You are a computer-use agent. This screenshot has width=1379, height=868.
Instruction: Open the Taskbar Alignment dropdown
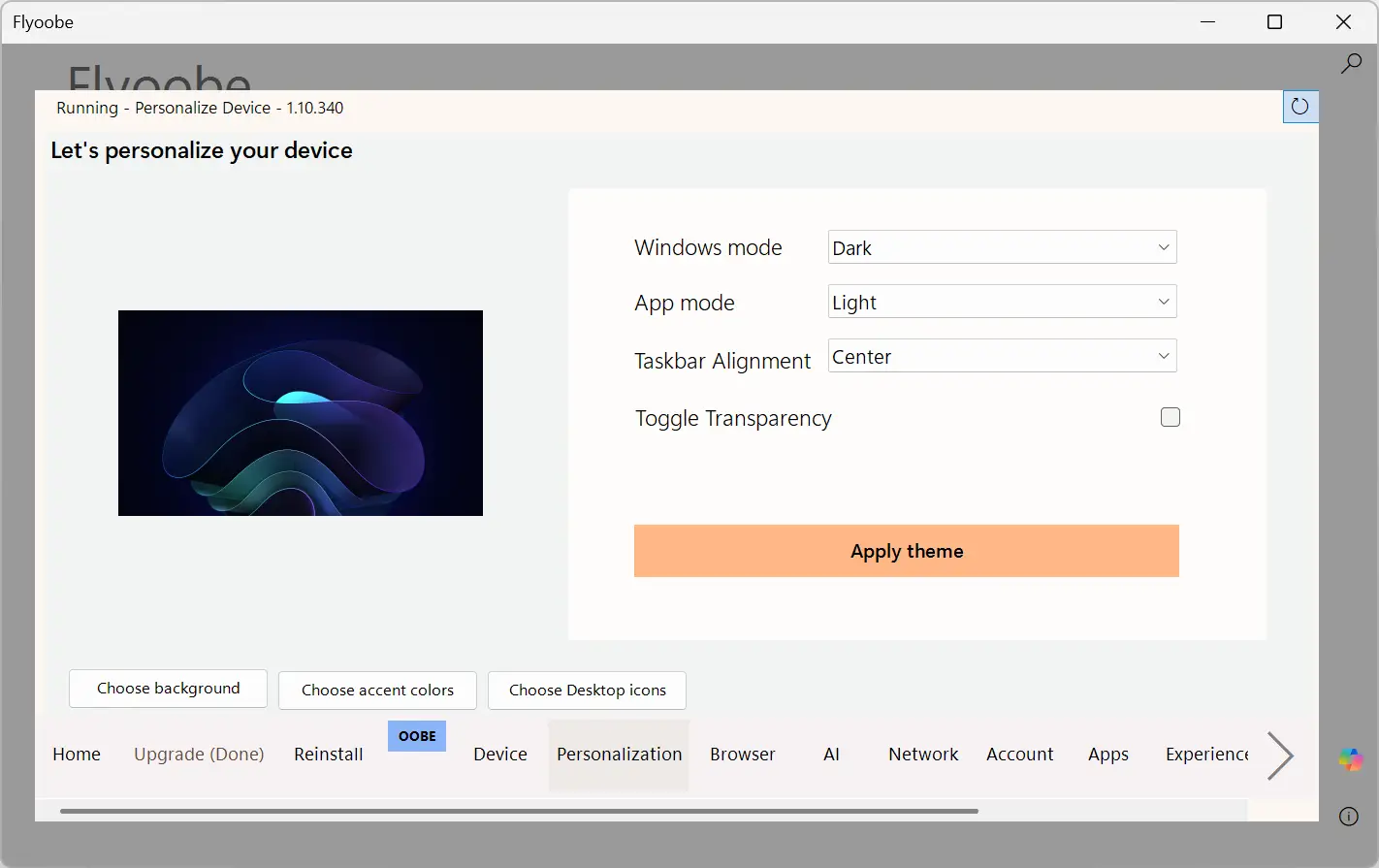(1003, 356)
